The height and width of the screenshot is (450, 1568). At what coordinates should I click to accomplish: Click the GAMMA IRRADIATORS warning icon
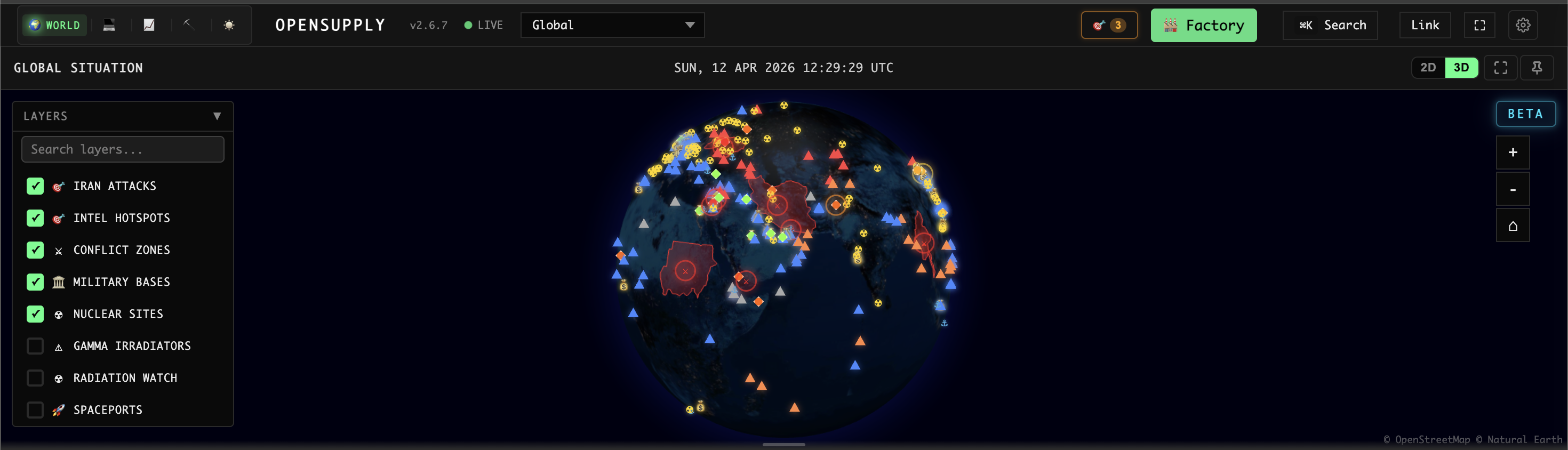point(59,347)
